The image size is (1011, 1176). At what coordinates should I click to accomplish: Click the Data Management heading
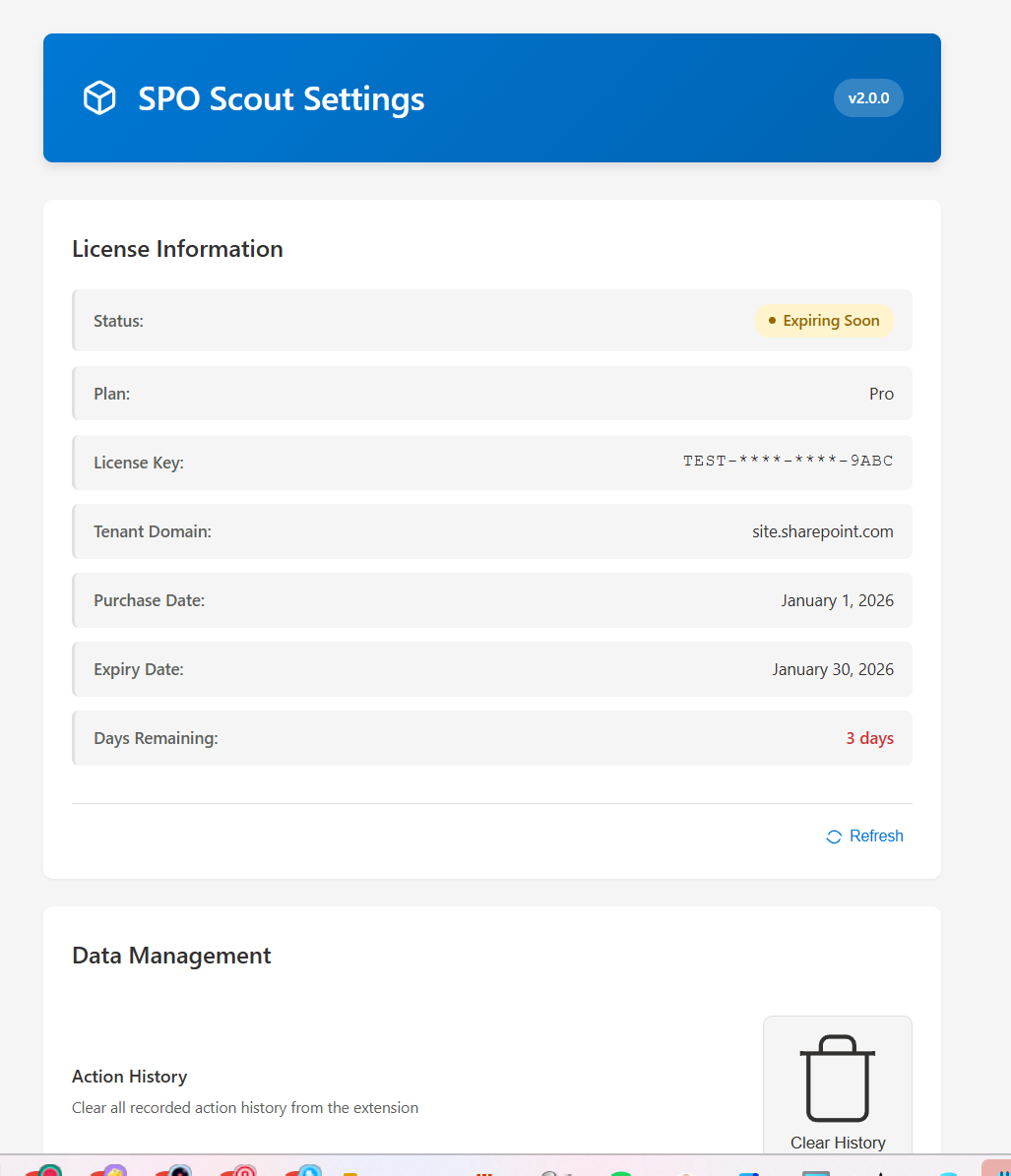(x=170, y=955)
